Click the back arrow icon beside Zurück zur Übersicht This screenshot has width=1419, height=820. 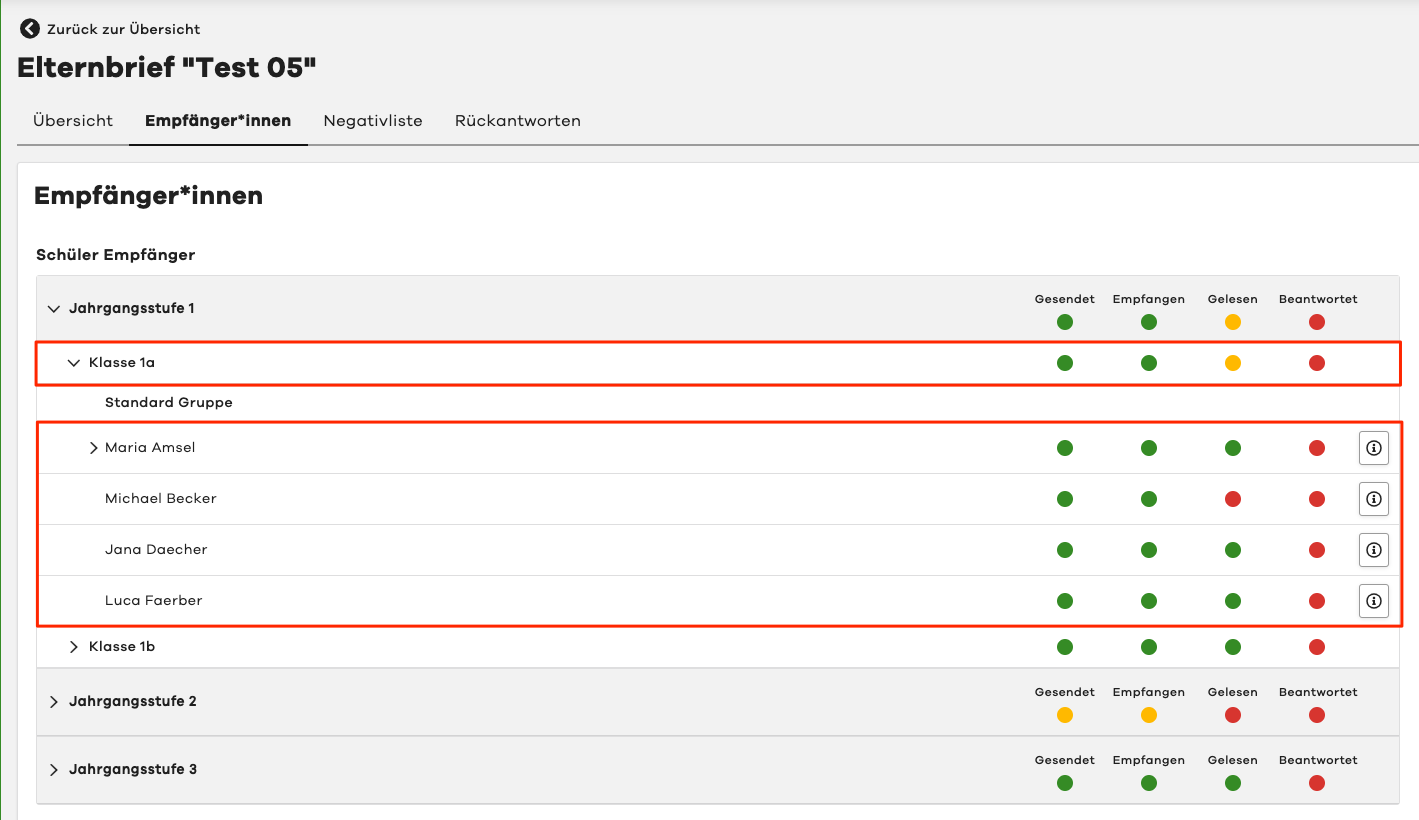(x=30, y=29)
